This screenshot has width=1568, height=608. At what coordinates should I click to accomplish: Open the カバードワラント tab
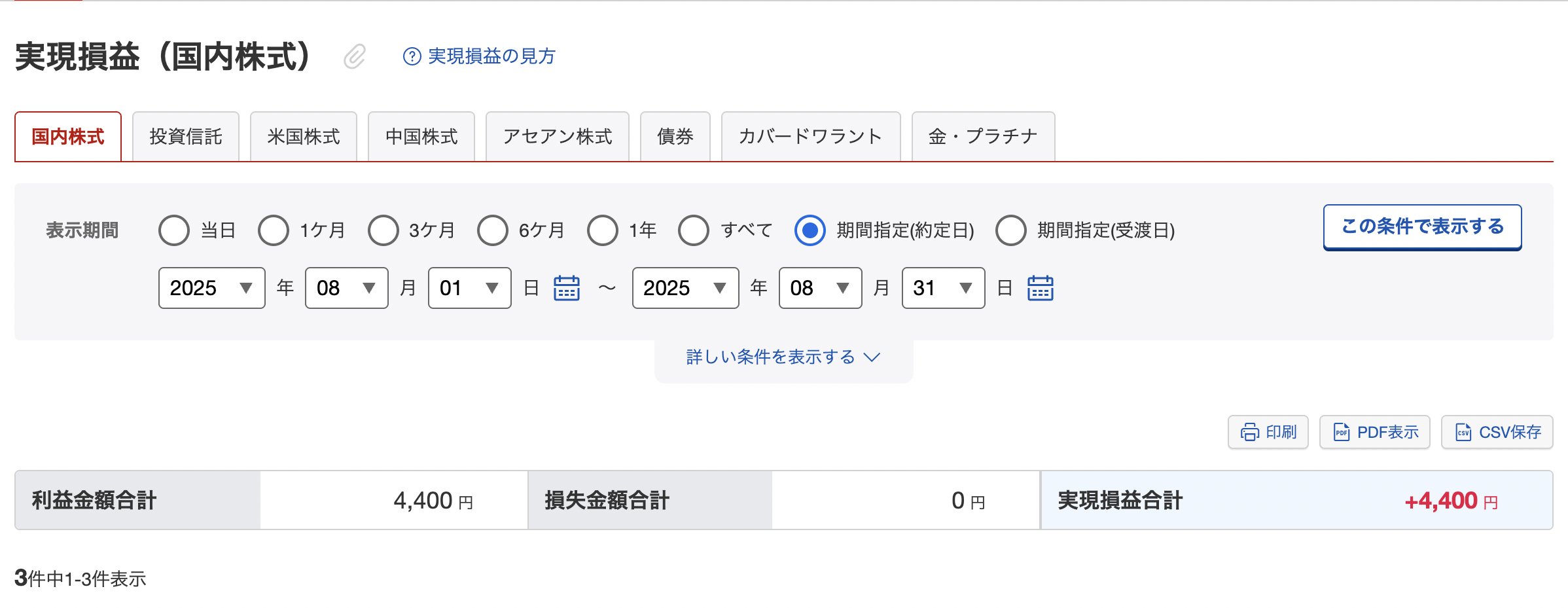point(811,136)
